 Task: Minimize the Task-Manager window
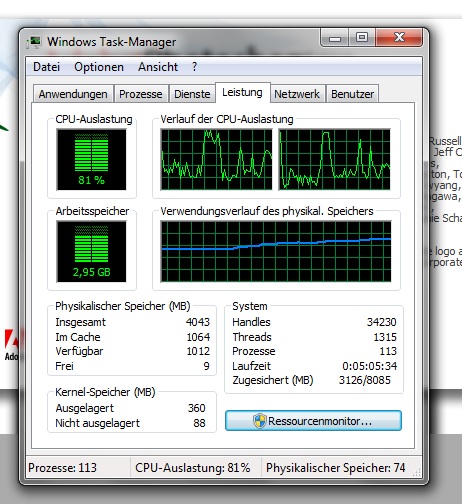click(335, 37)
